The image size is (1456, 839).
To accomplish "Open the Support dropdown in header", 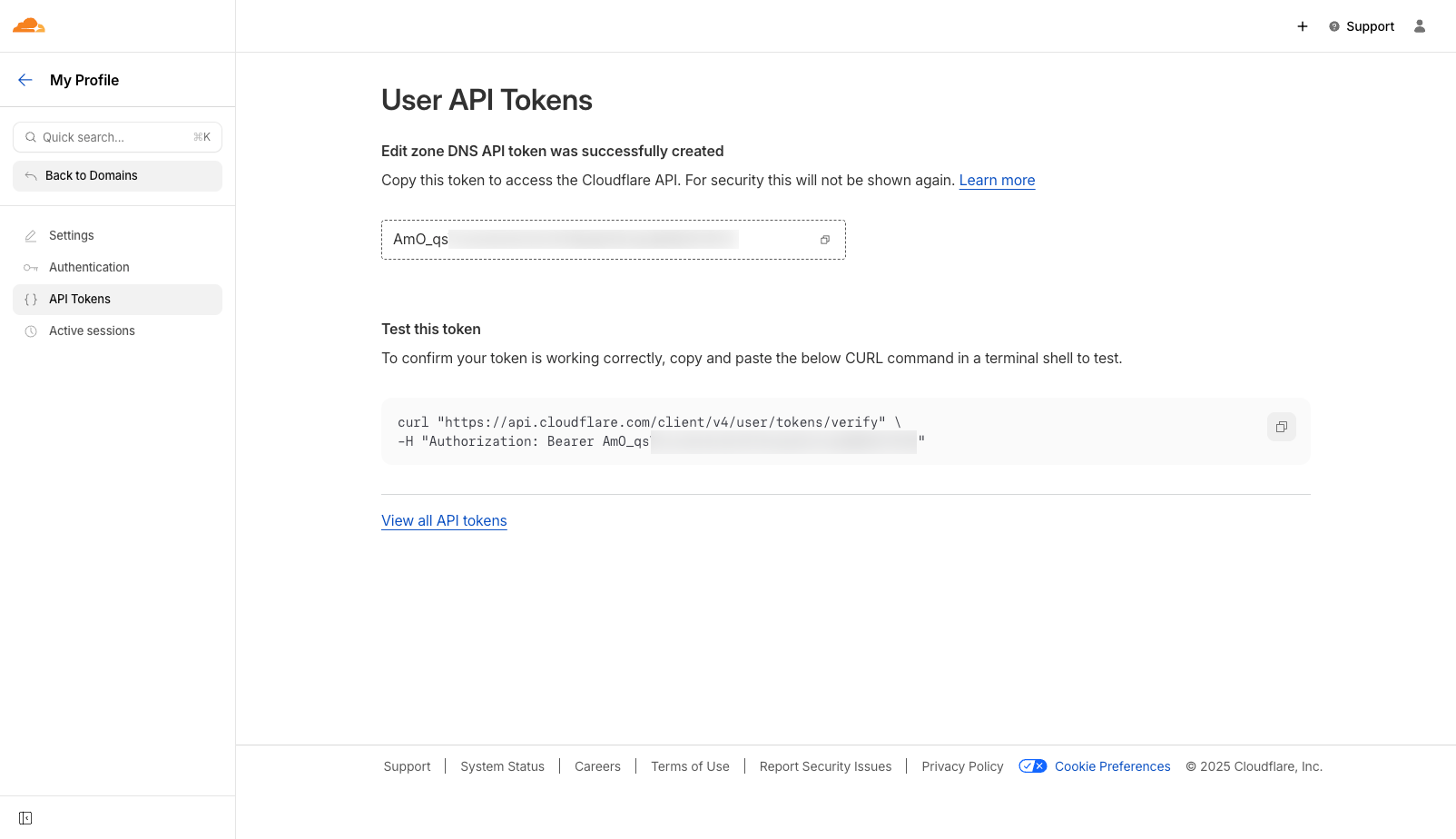I will [1362, 26].
